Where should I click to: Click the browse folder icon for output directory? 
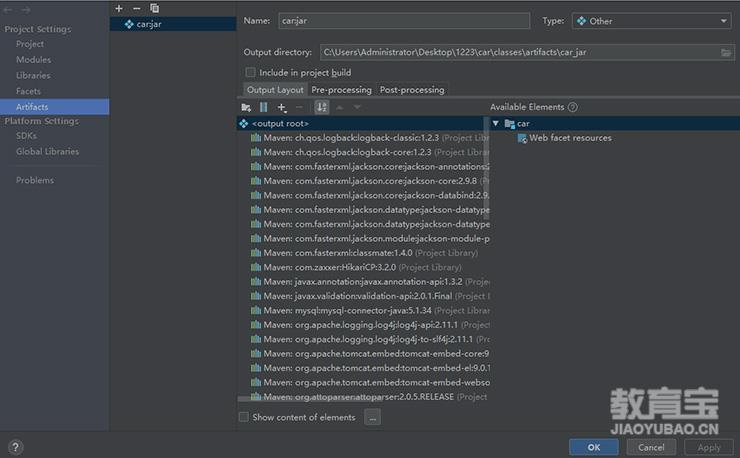tap(726, 52)
